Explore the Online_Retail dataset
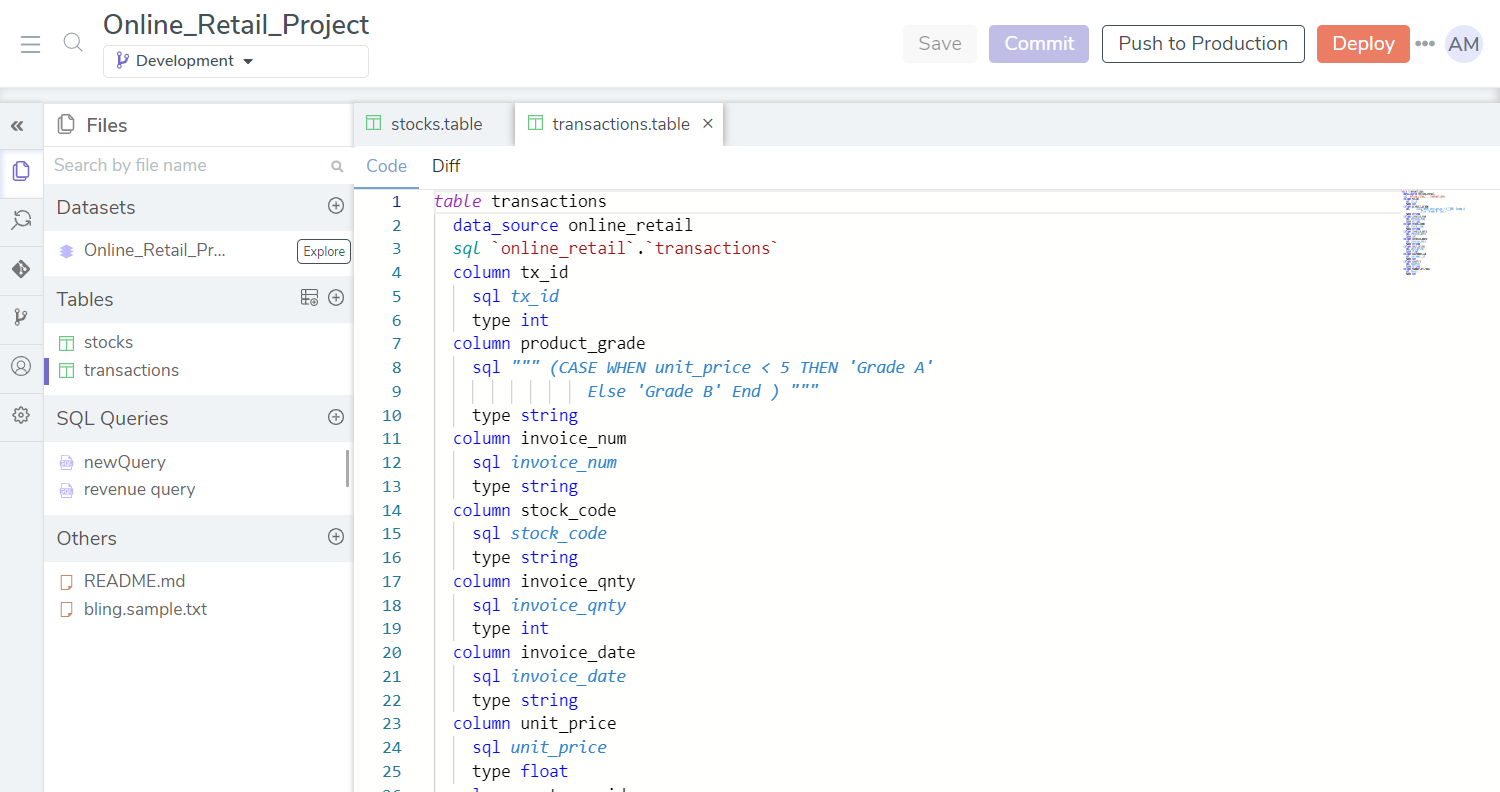Viewport: 1500px width, 792px height. [x=323, y=251]
